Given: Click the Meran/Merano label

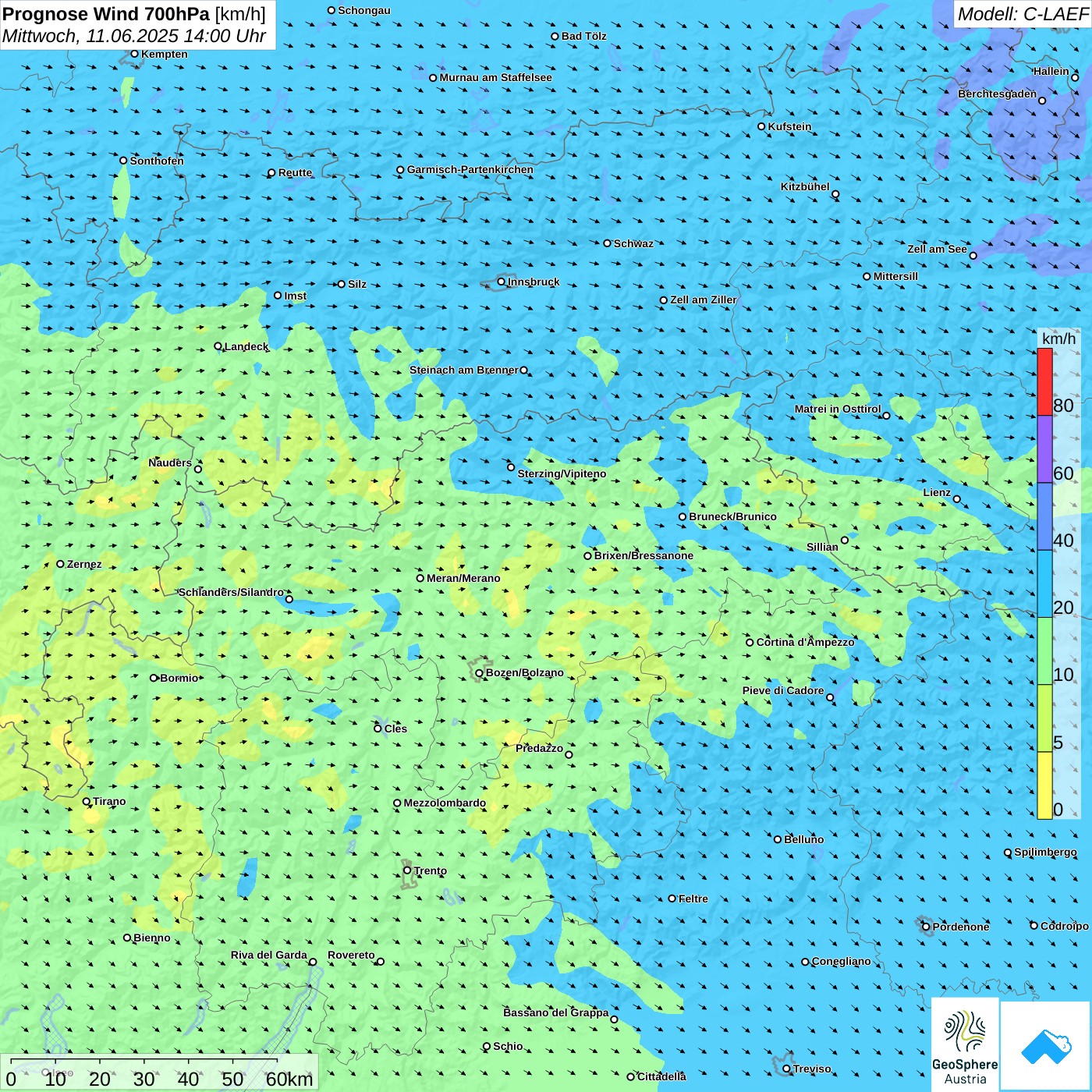Looking at the screenshot, I should [x=463, y=578].
